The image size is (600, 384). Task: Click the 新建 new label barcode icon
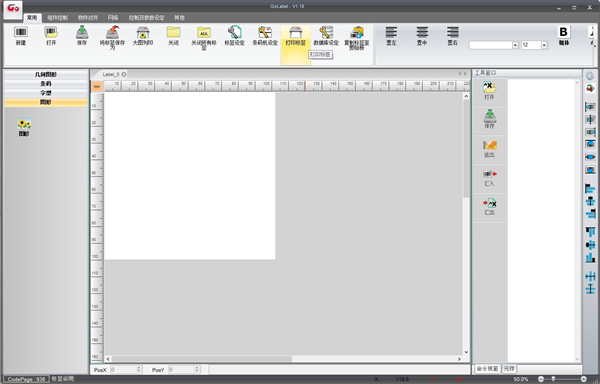point(21,32)
